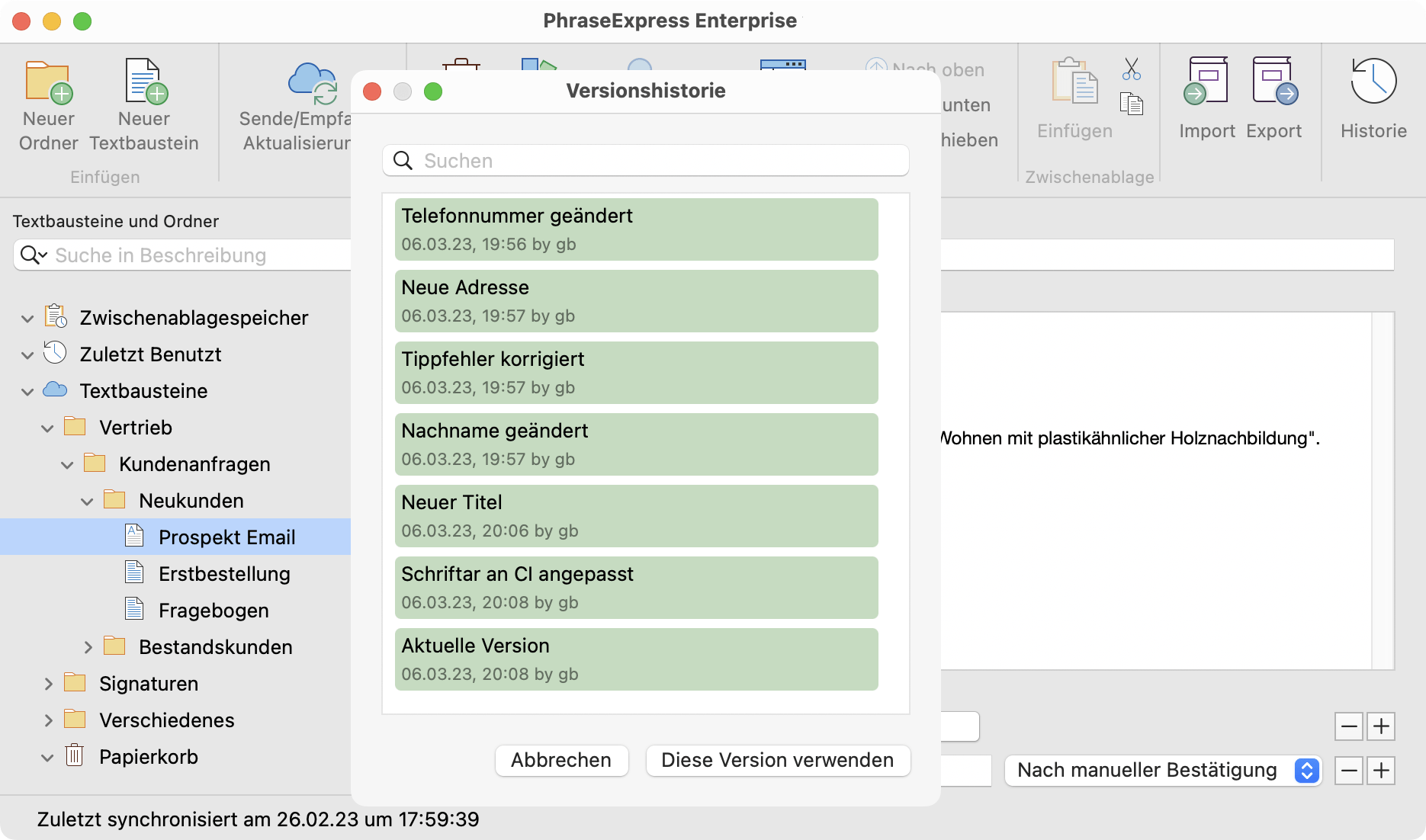Screen dimensions: 1426x840
Task: Click the scissors cut icon
Action: (x=1132, y=69)
